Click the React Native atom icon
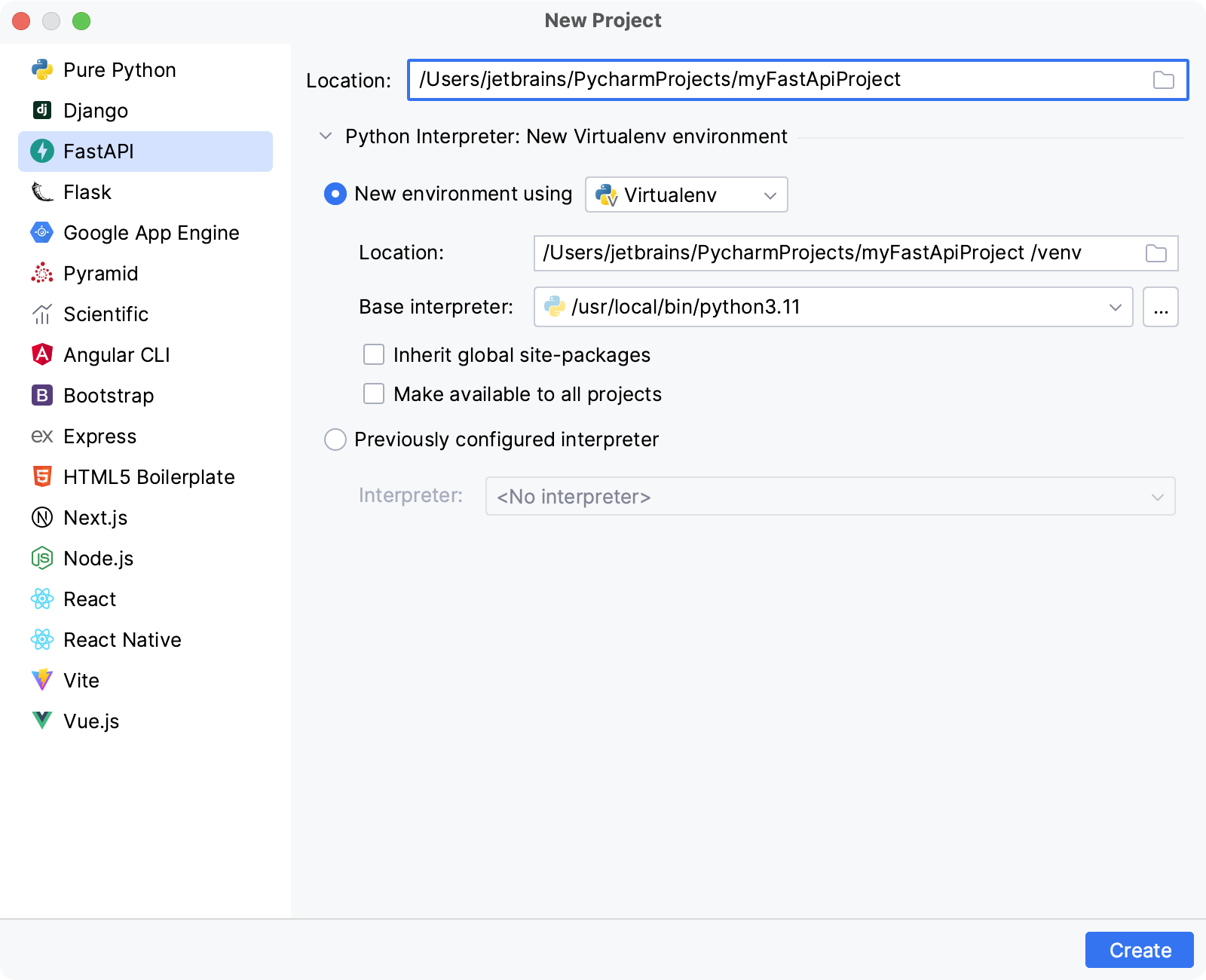1206x980 pixels. pos(42,639)
